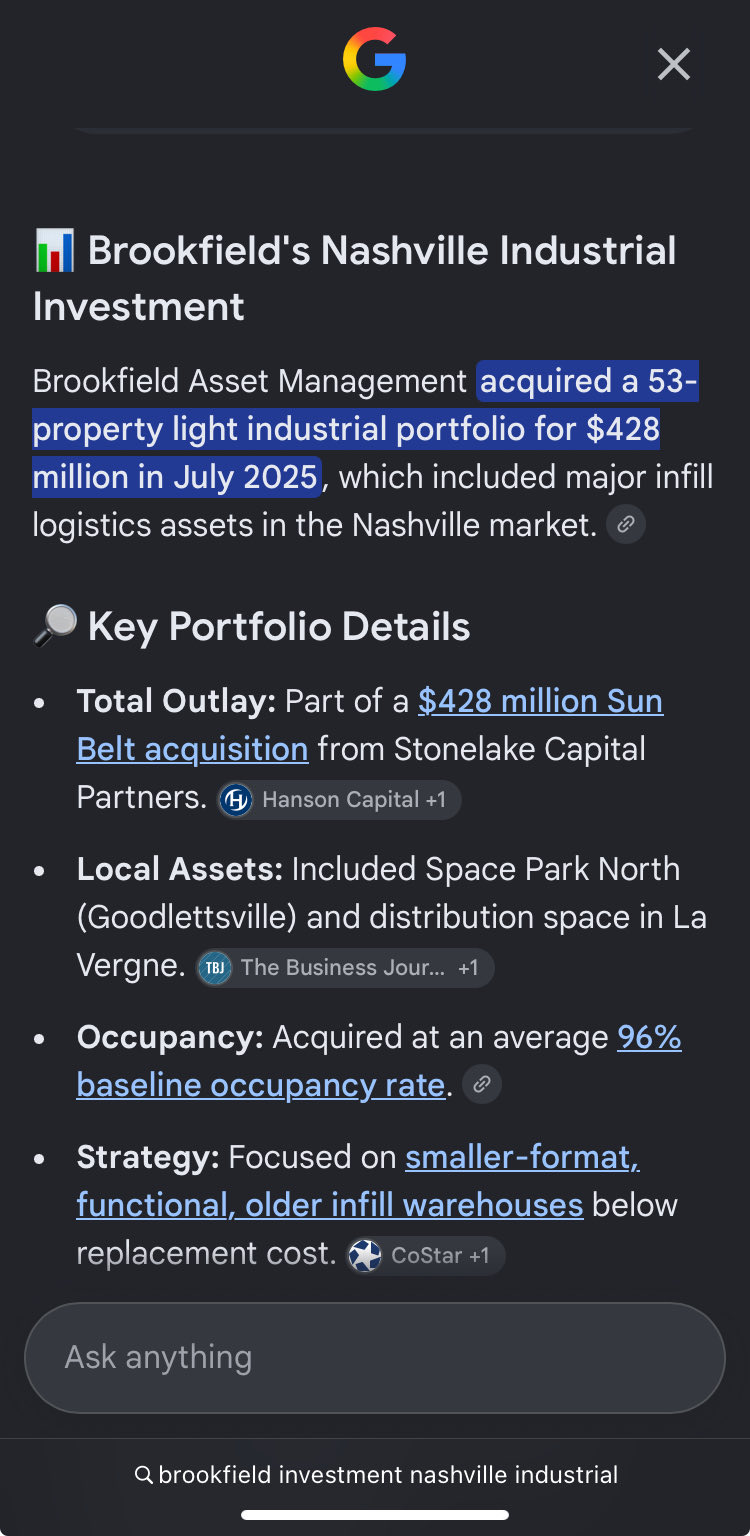
Task: Click the TBJ Business Journal source icon
Action: 214,968
